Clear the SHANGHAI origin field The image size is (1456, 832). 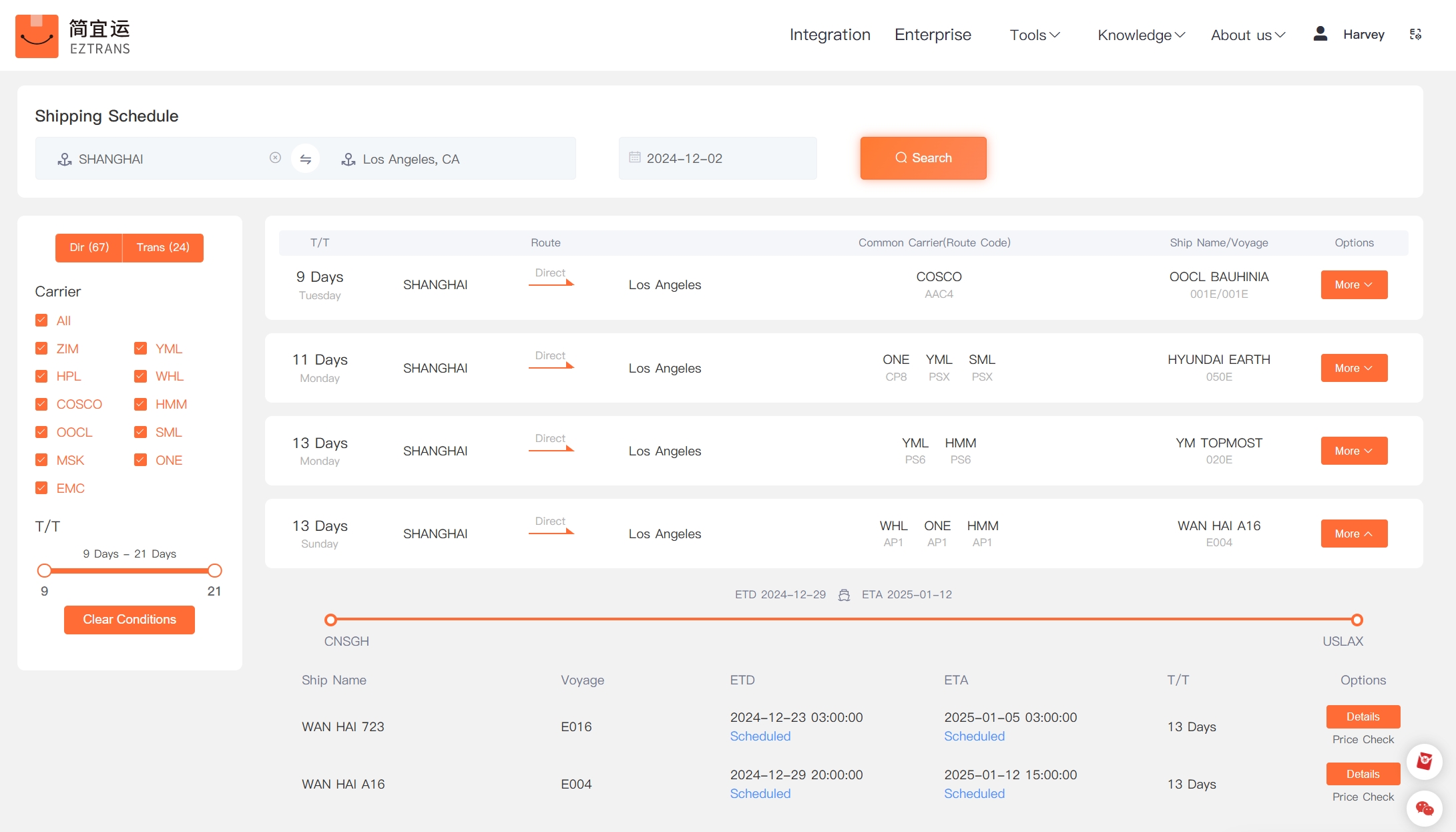[x=275, y=158]
